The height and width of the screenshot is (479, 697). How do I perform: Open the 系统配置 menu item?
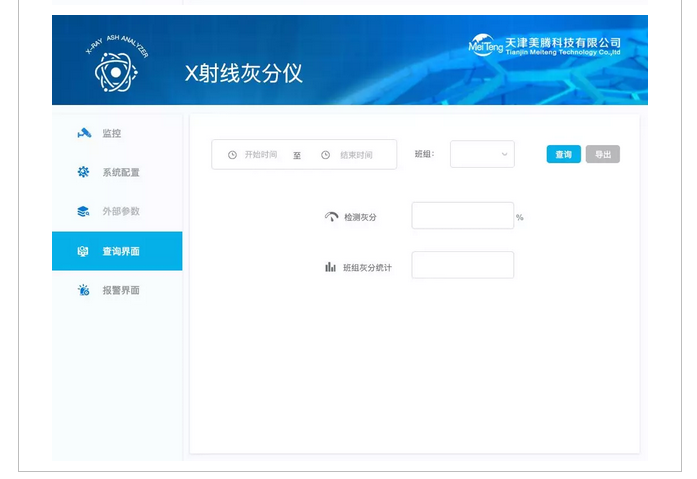click(117, 172)
